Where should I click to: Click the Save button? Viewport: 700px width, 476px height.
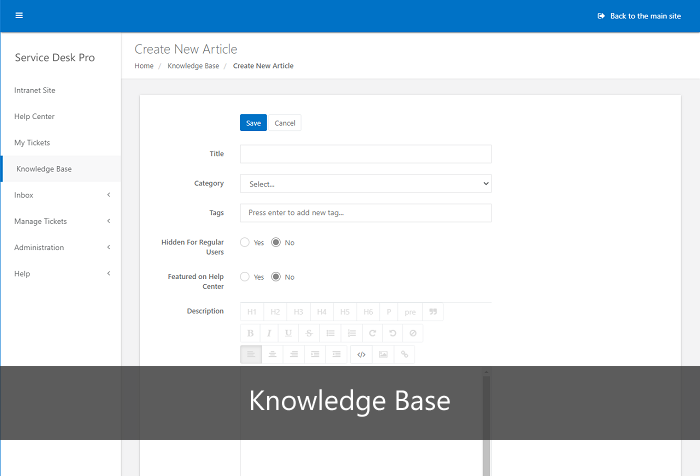point(253,123)
